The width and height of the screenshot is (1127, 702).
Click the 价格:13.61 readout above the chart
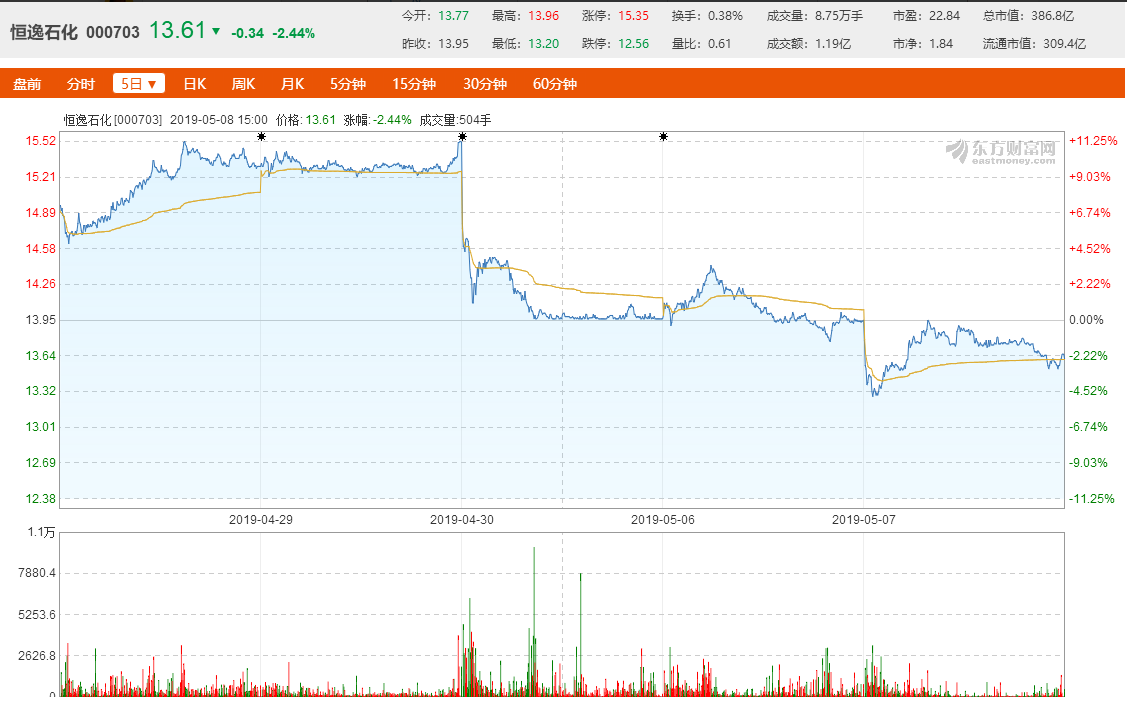[x=305, y=120]
